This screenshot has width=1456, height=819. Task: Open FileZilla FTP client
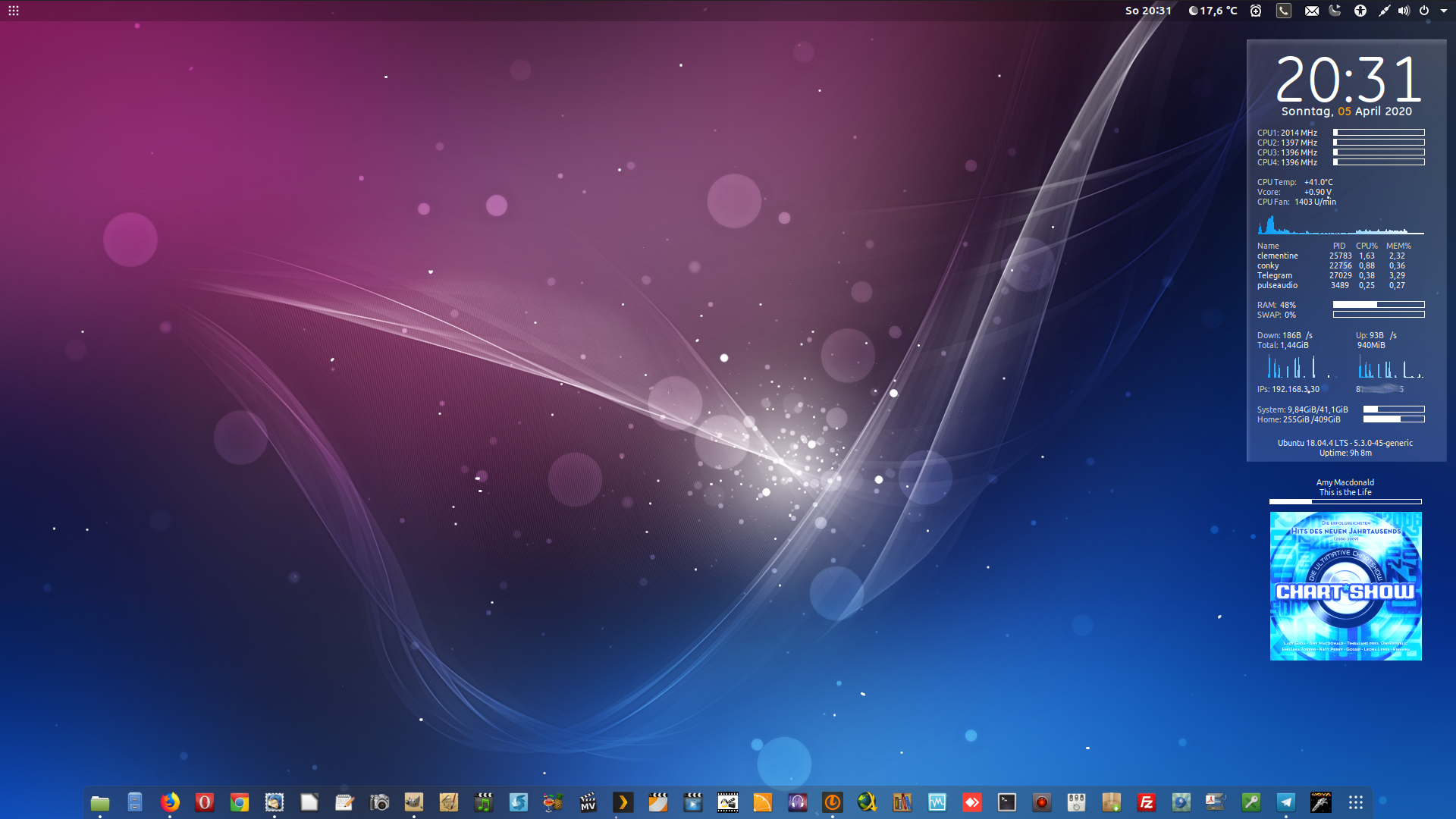tap(1147, 802)
